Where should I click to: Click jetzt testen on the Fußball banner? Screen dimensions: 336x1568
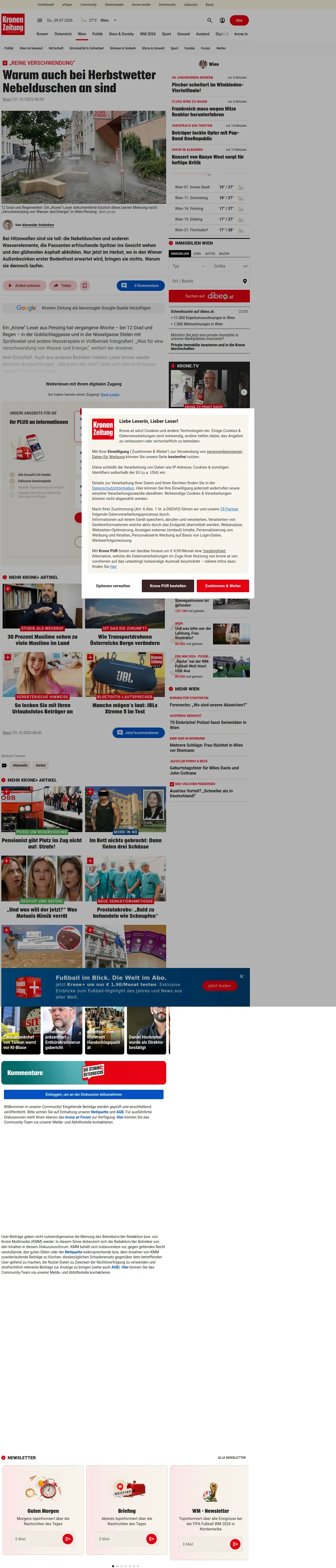click(x=220, y=985)
